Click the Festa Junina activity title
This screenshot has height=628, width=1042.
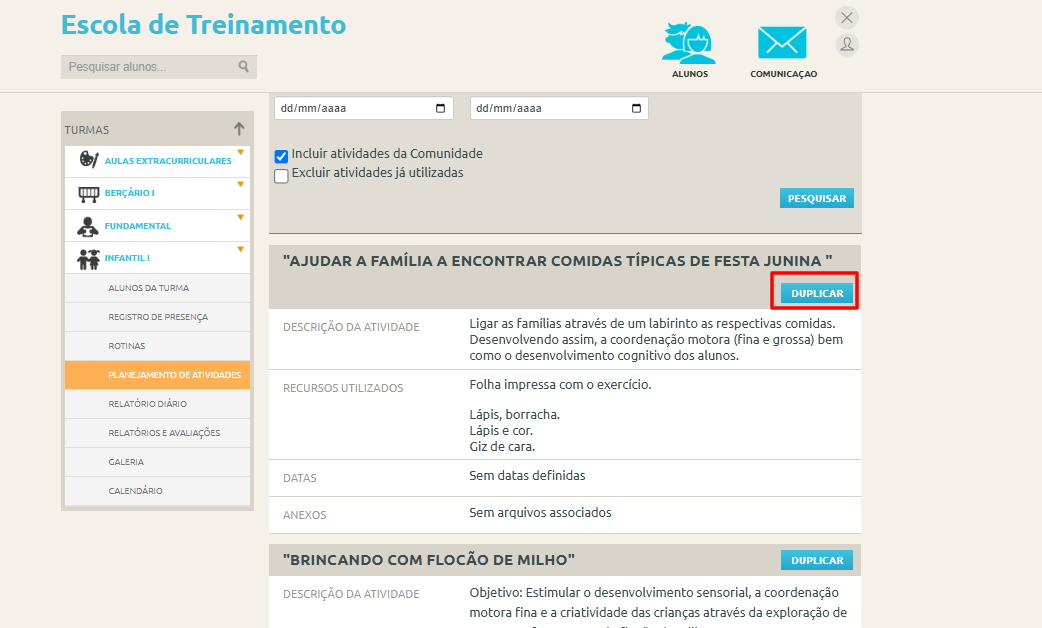[x=558, y=261]
